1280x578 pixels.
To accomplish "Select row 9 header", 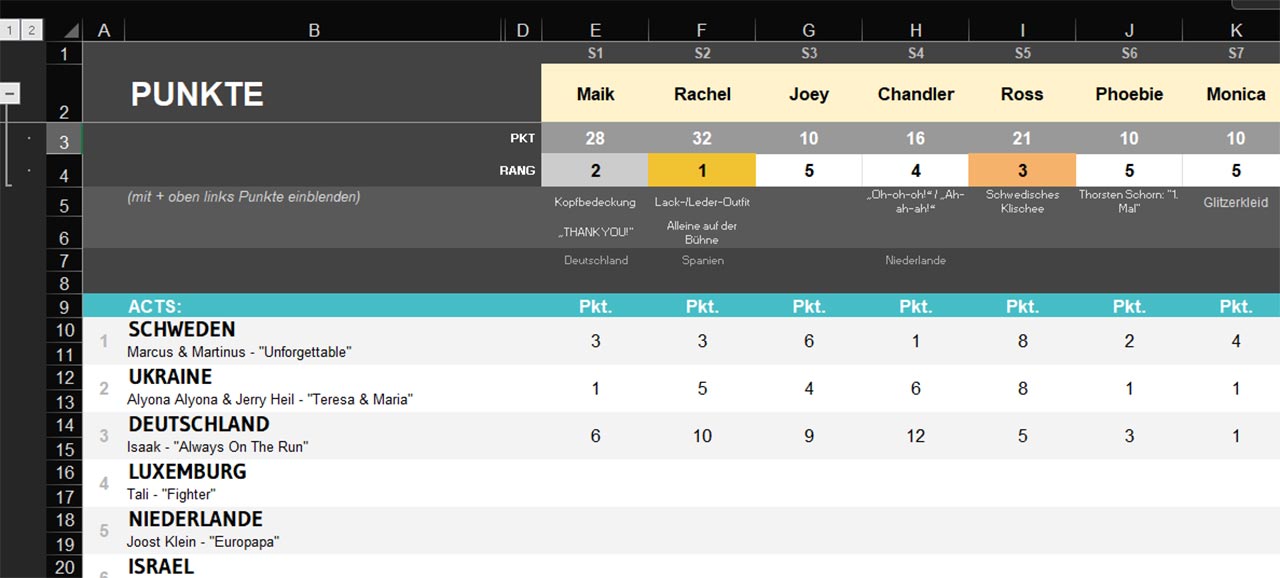I will (65, 306).
